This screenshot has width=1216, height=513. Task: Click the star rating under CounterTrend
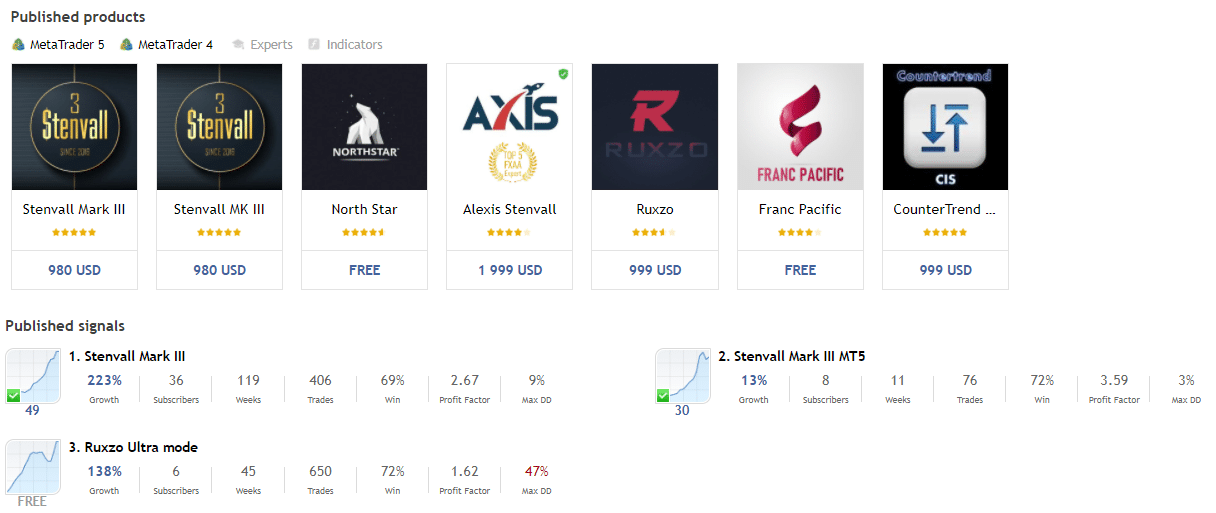[x=945, y=232]
